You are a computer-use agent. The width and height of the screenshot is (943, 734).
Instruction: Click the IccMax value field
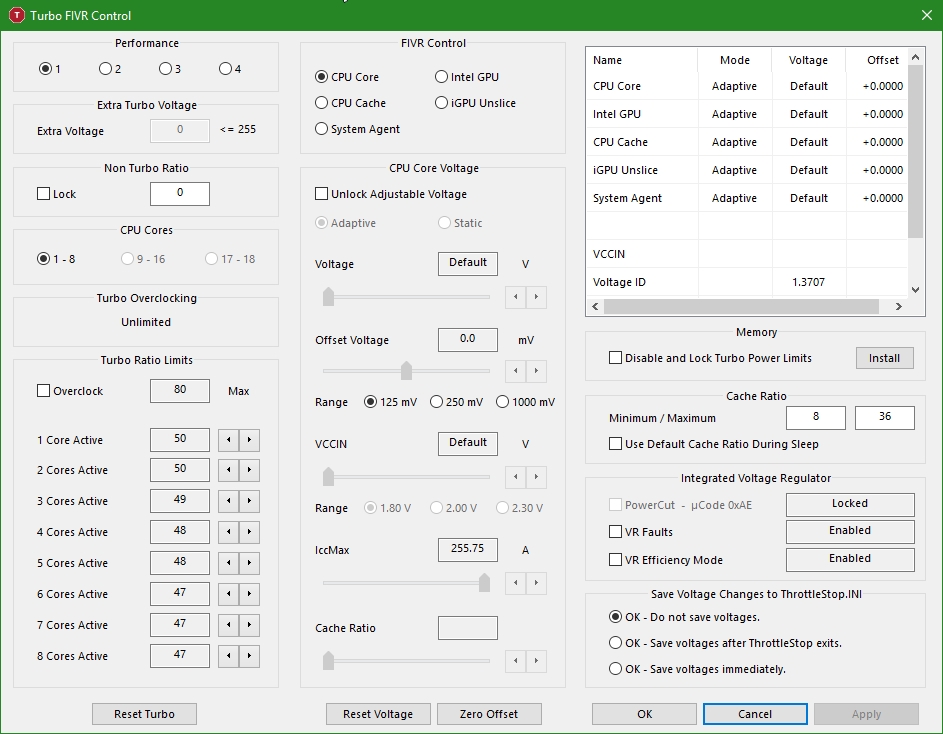pyautogui.click(x=468, y=549)
